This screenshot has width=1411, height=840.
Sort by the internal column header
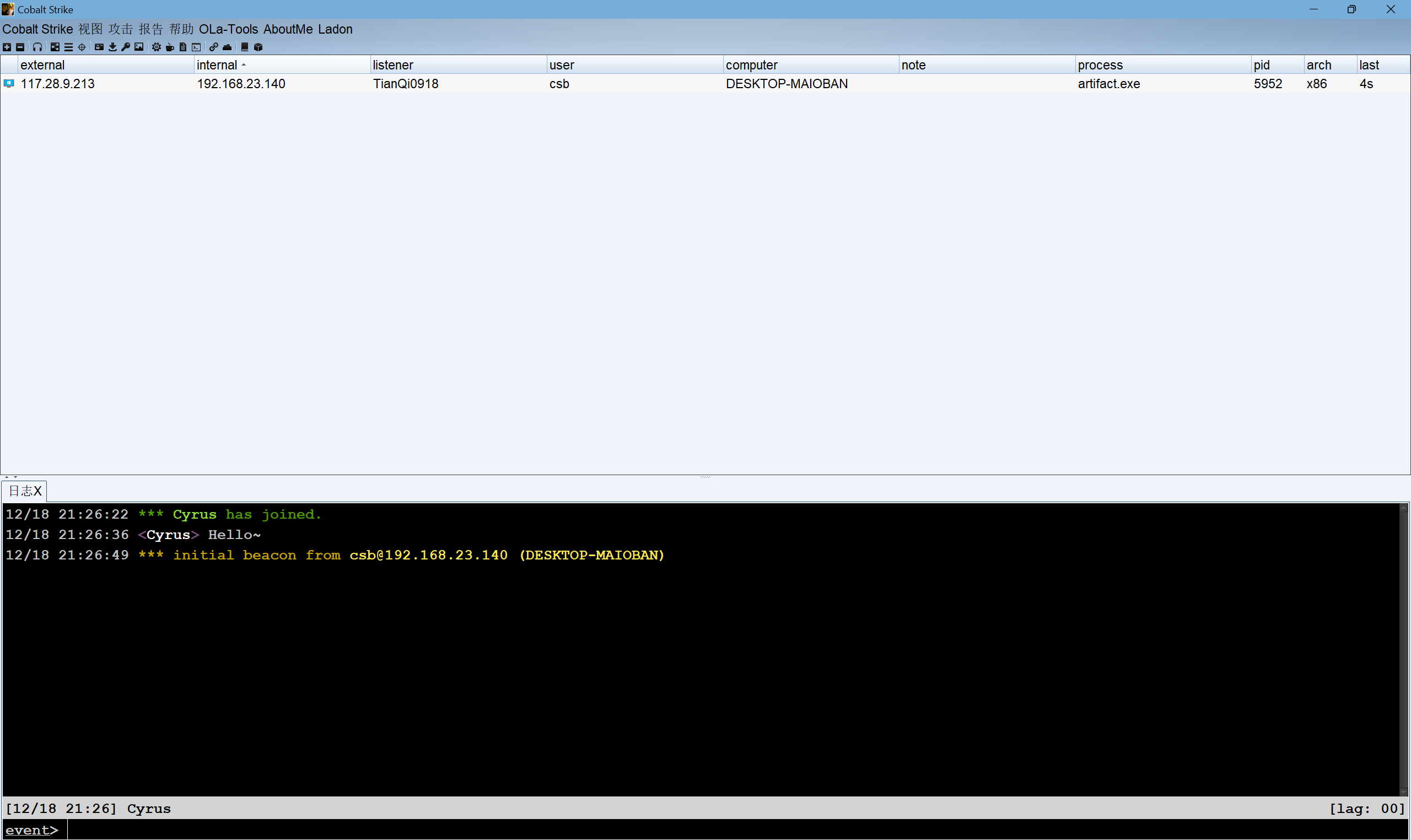(x=282, y=65)
